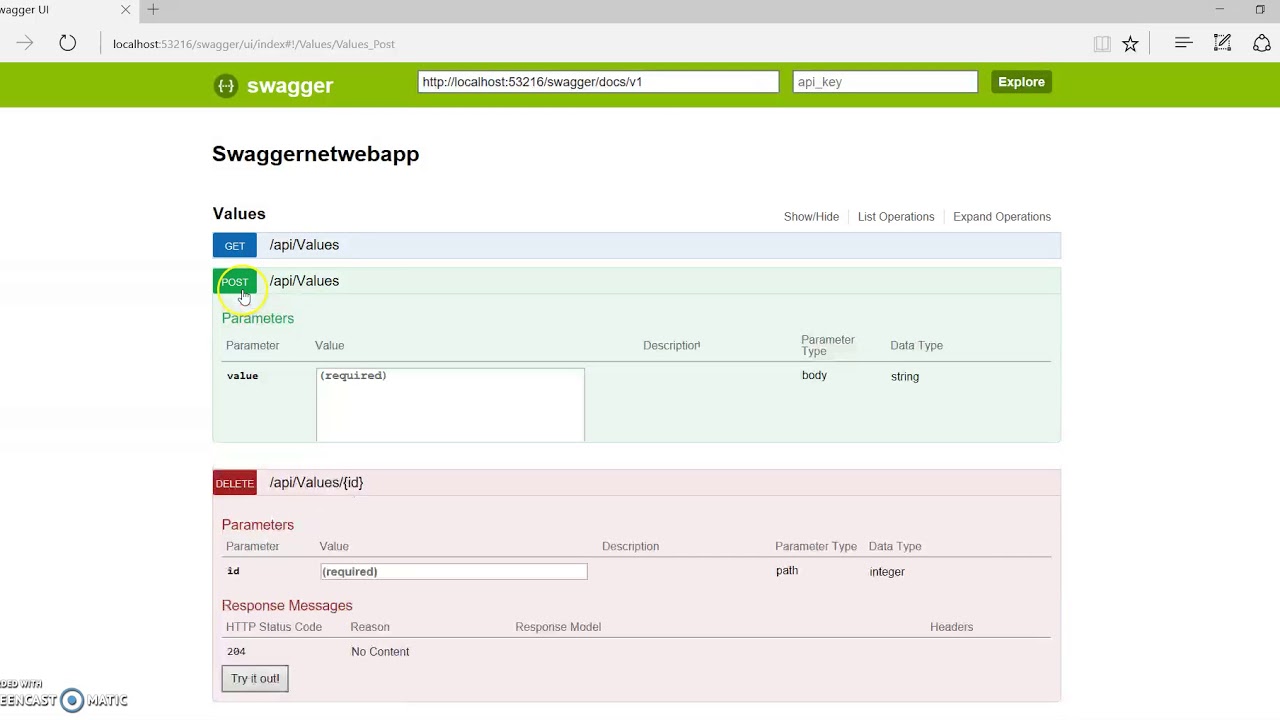
Task: Click the Explore button
Action: [x=1021, y=82]
